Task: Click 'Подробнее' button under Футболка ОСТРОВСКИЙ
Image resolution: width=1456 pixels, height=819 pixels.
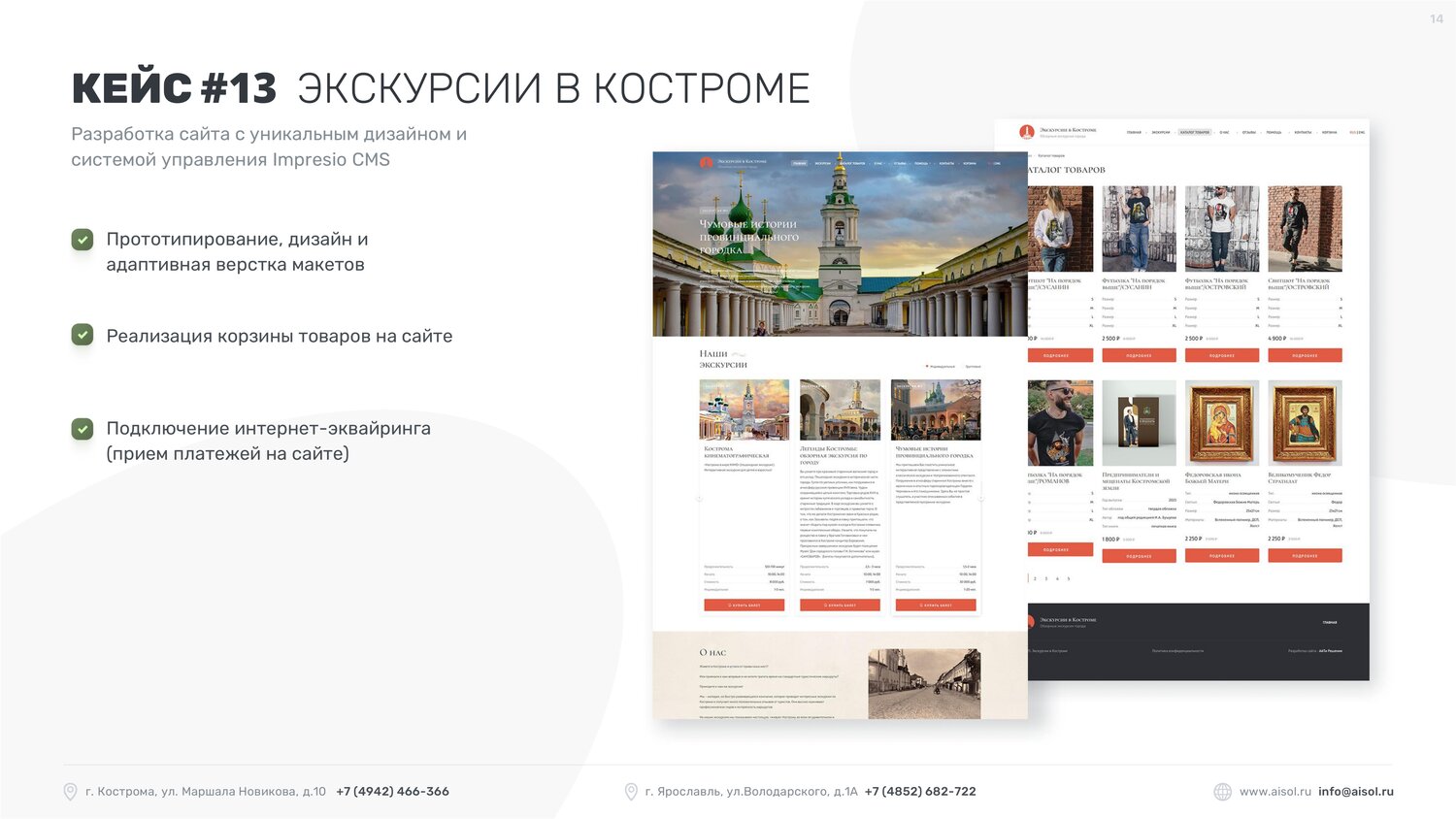Action: (1222, 355)
